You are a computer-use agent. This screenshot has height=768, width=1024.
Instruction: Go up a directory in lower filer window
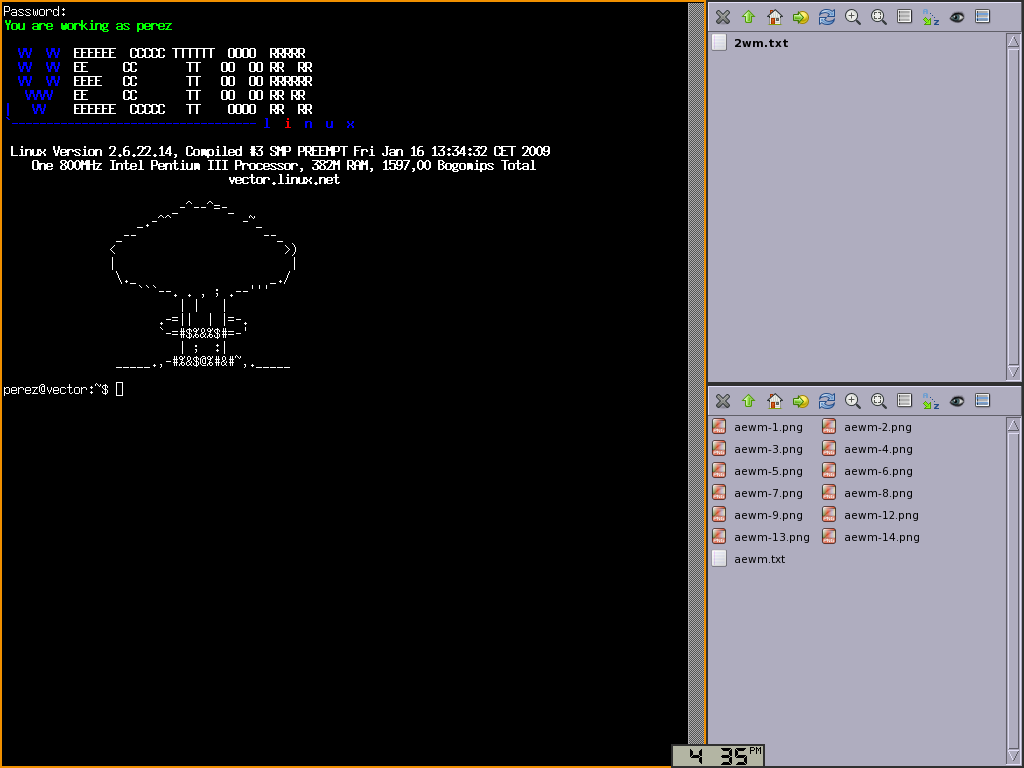(748, 400)
